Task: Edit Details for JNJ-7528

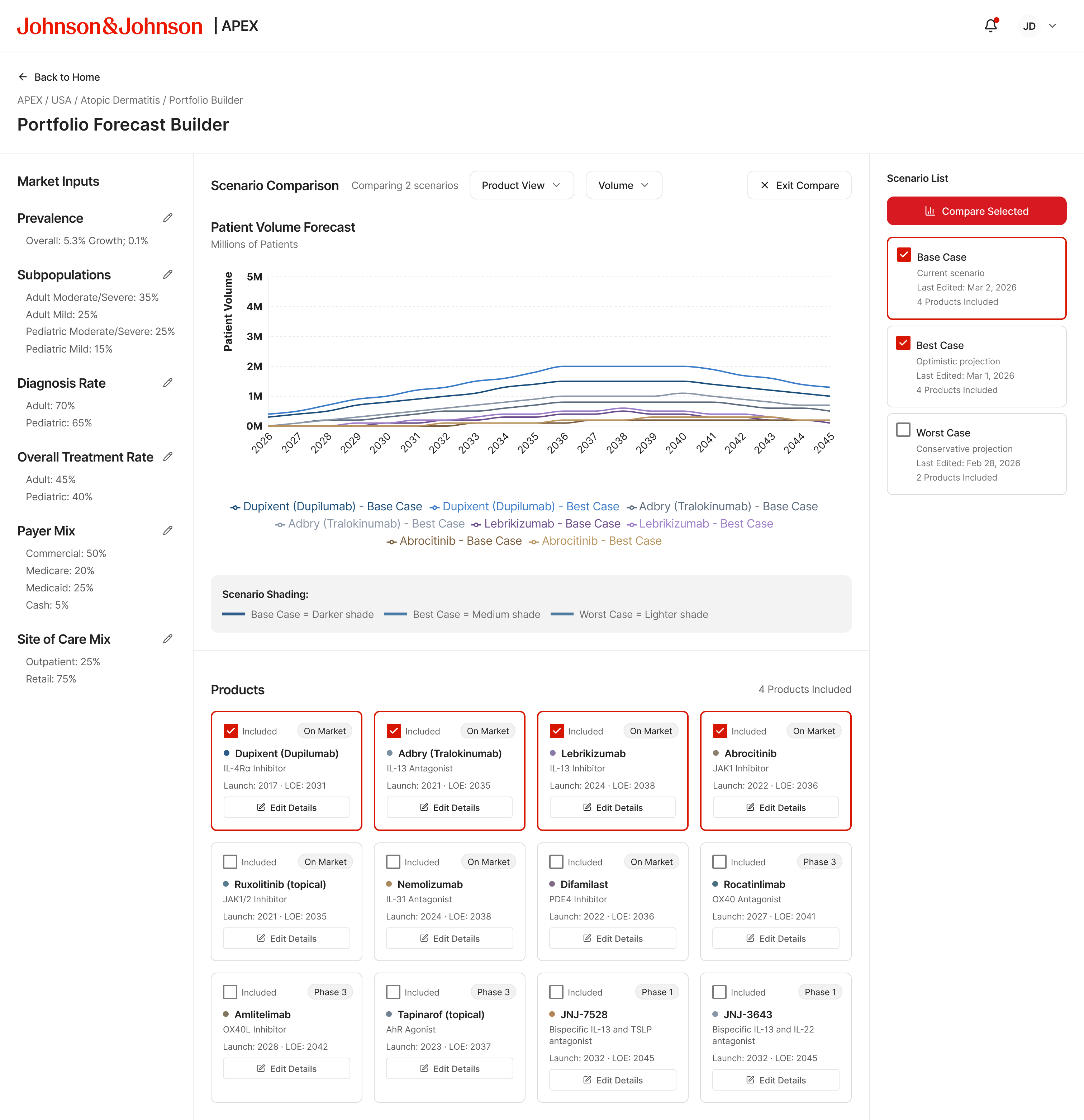Action: (612, 1080)
